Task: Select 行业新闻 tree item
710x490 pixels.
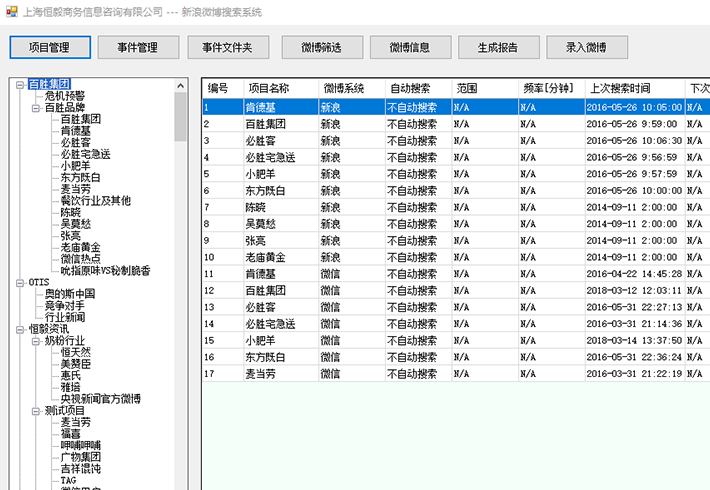Action: 65,317
